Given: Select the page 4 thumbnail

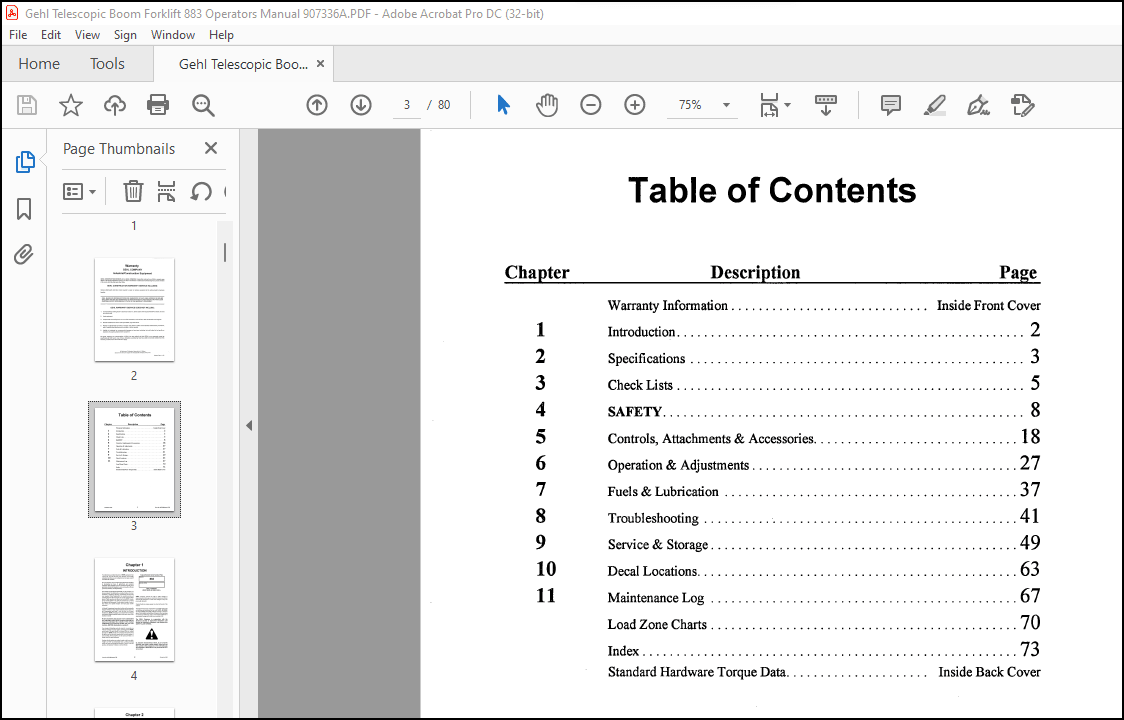Looking at the screenshot, I should tap(134, 609).
